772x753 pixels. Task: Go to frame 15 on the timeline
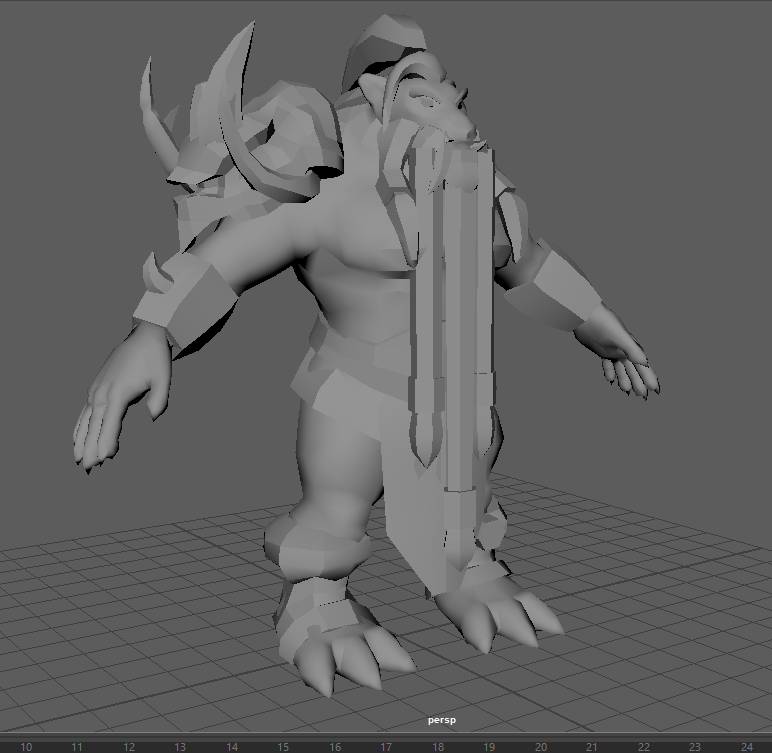pos(283,747)
